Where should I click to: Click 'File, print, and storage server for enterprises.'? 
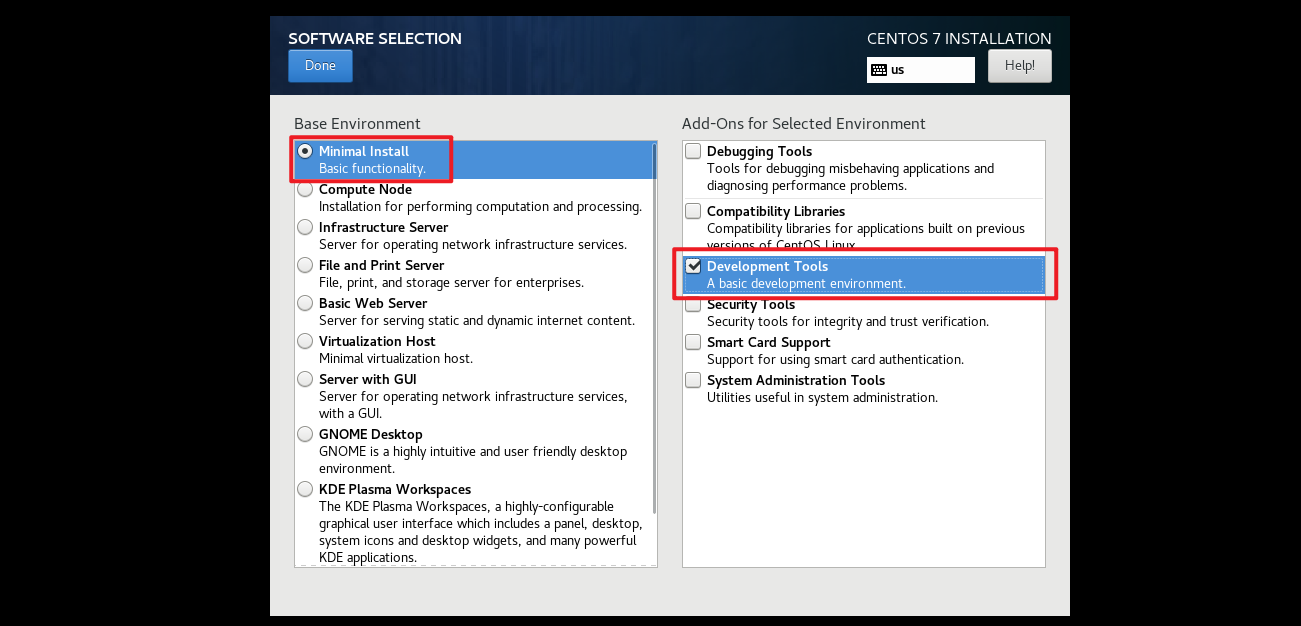(451, 283)
